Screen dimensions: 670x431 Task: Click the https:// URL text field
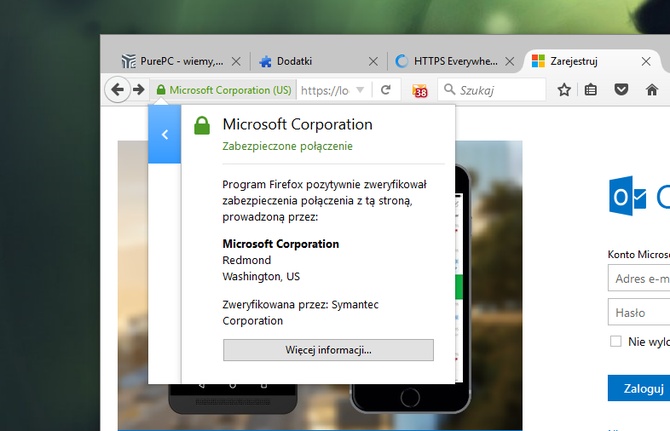coord(325,90)
